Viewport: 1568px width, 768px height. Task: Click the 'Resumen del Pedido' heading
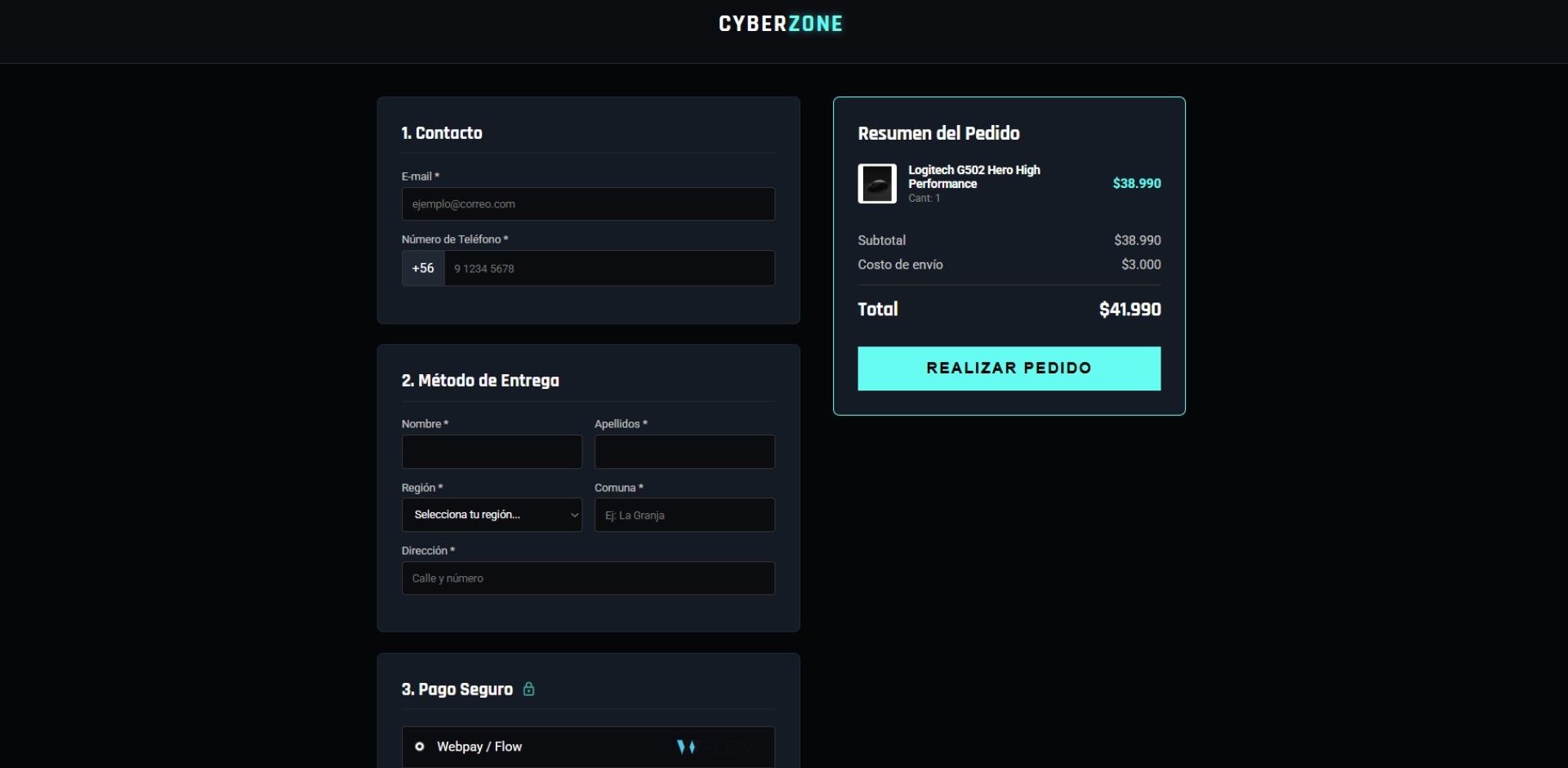pos(938,132)
